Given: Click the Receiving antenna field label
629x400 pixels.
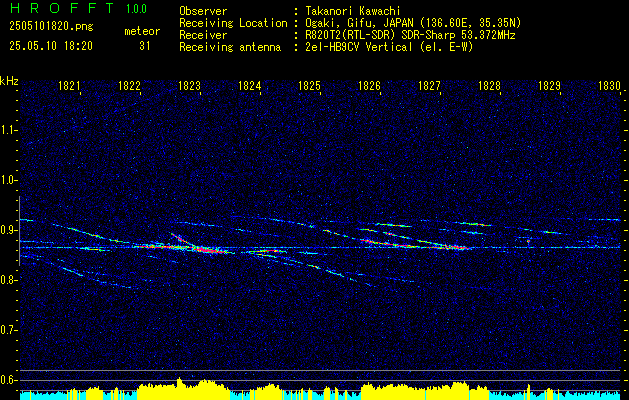Looking at the screenshot, I should click(x=230, y=47).
